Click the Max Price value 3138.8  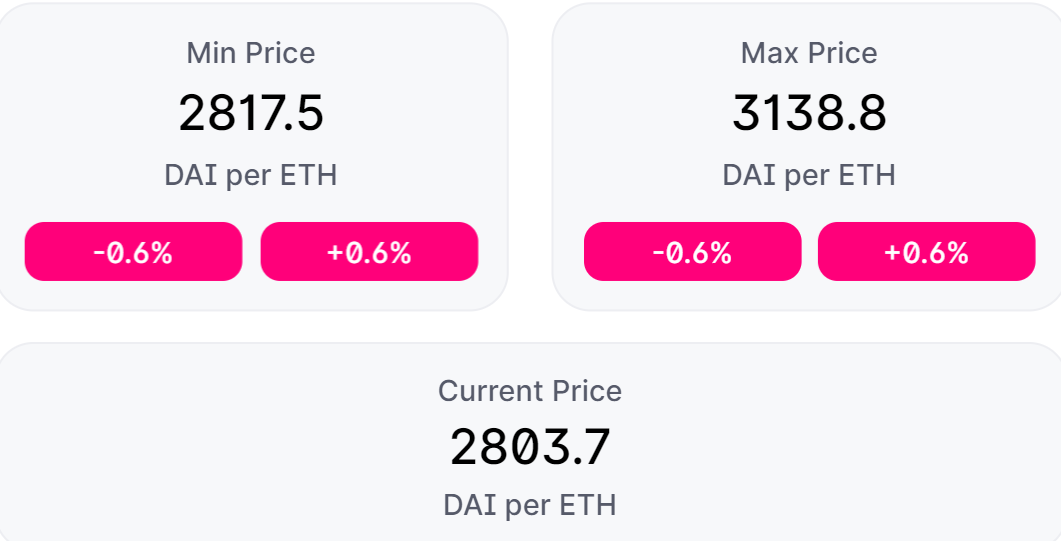point(809,113)
